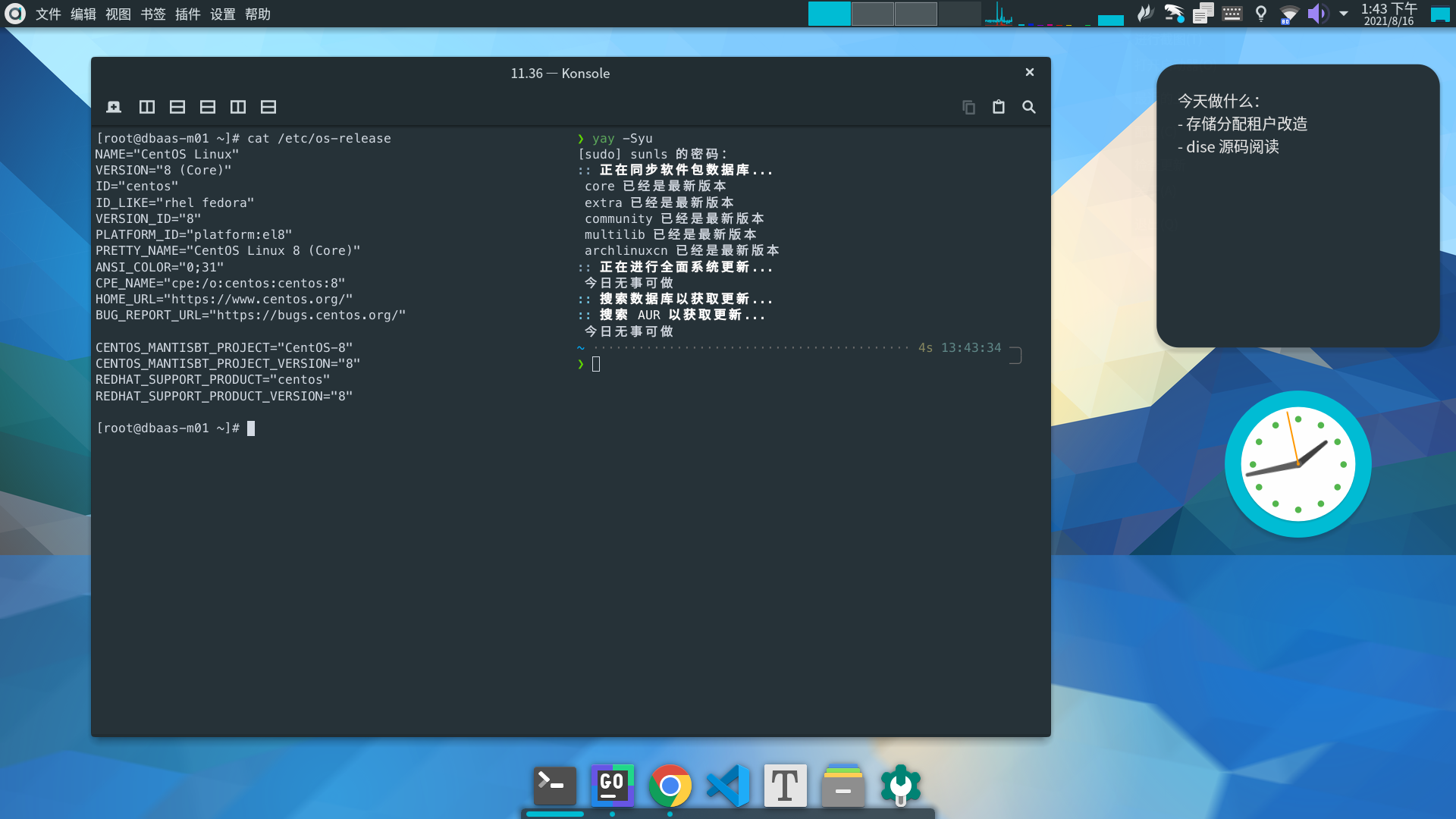Click the notes widget 今天做什么
This screenshot has height=819, width=1456.
(1298, 206)
